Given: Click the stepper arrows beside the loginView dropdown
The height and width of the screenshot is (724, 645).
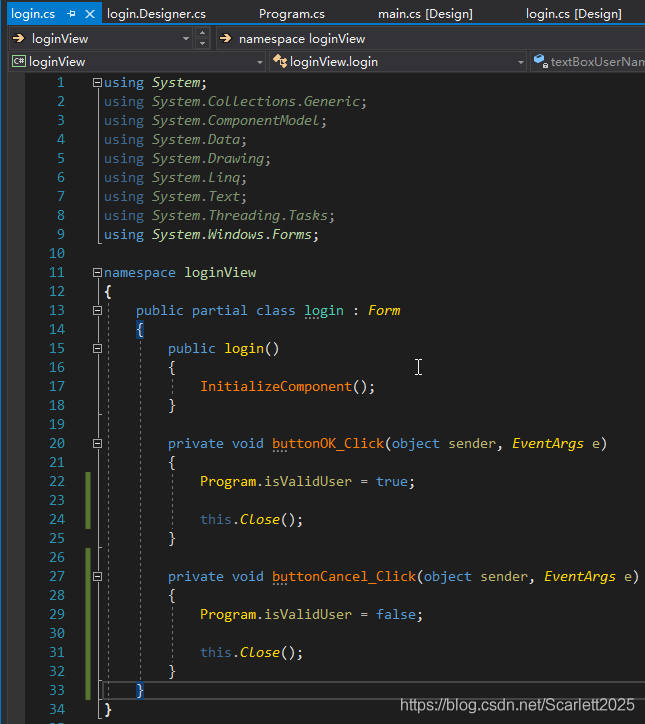Looking at the screenshot, I should 203,38.
